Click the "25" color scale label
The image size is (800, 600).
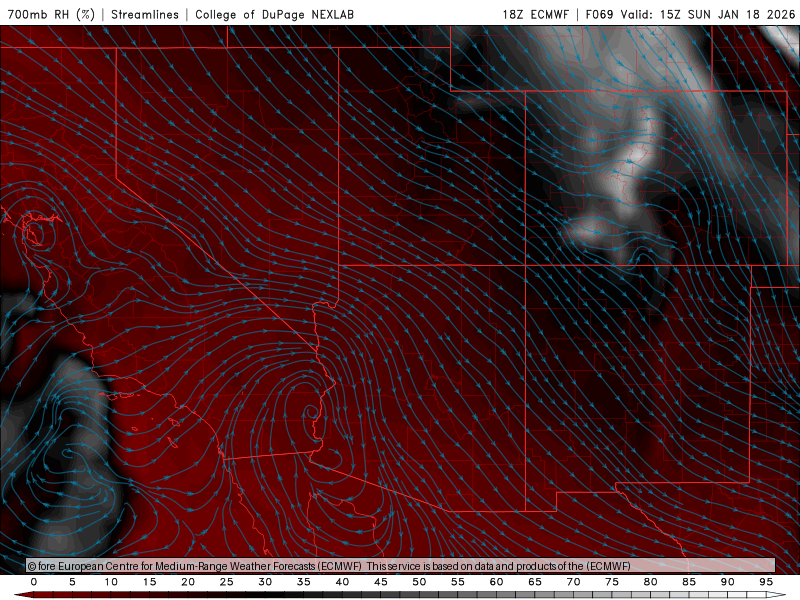(227, 582)
